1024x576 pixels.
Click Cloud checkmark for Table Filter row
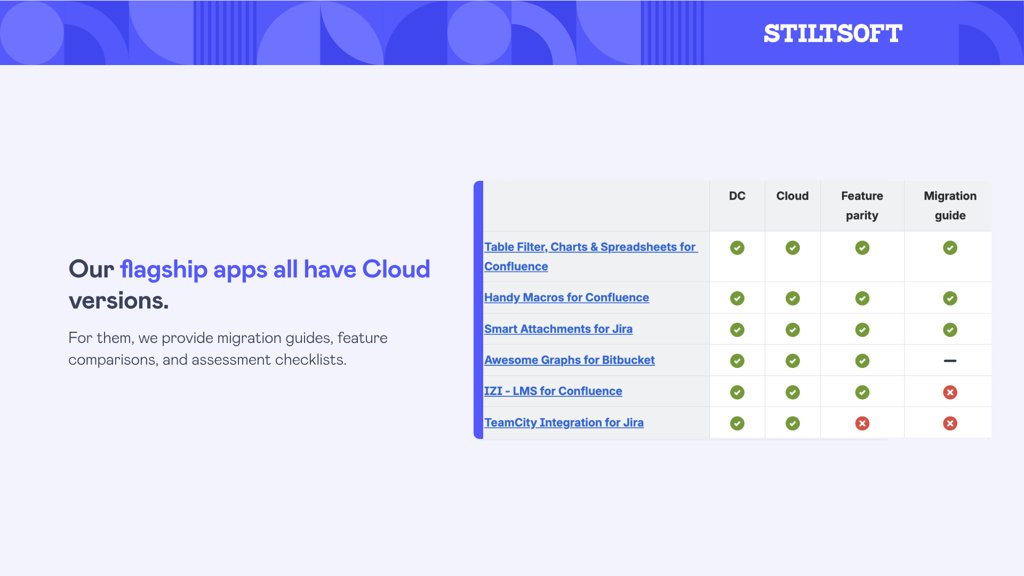pyautogui.click(x=792, y=248)
